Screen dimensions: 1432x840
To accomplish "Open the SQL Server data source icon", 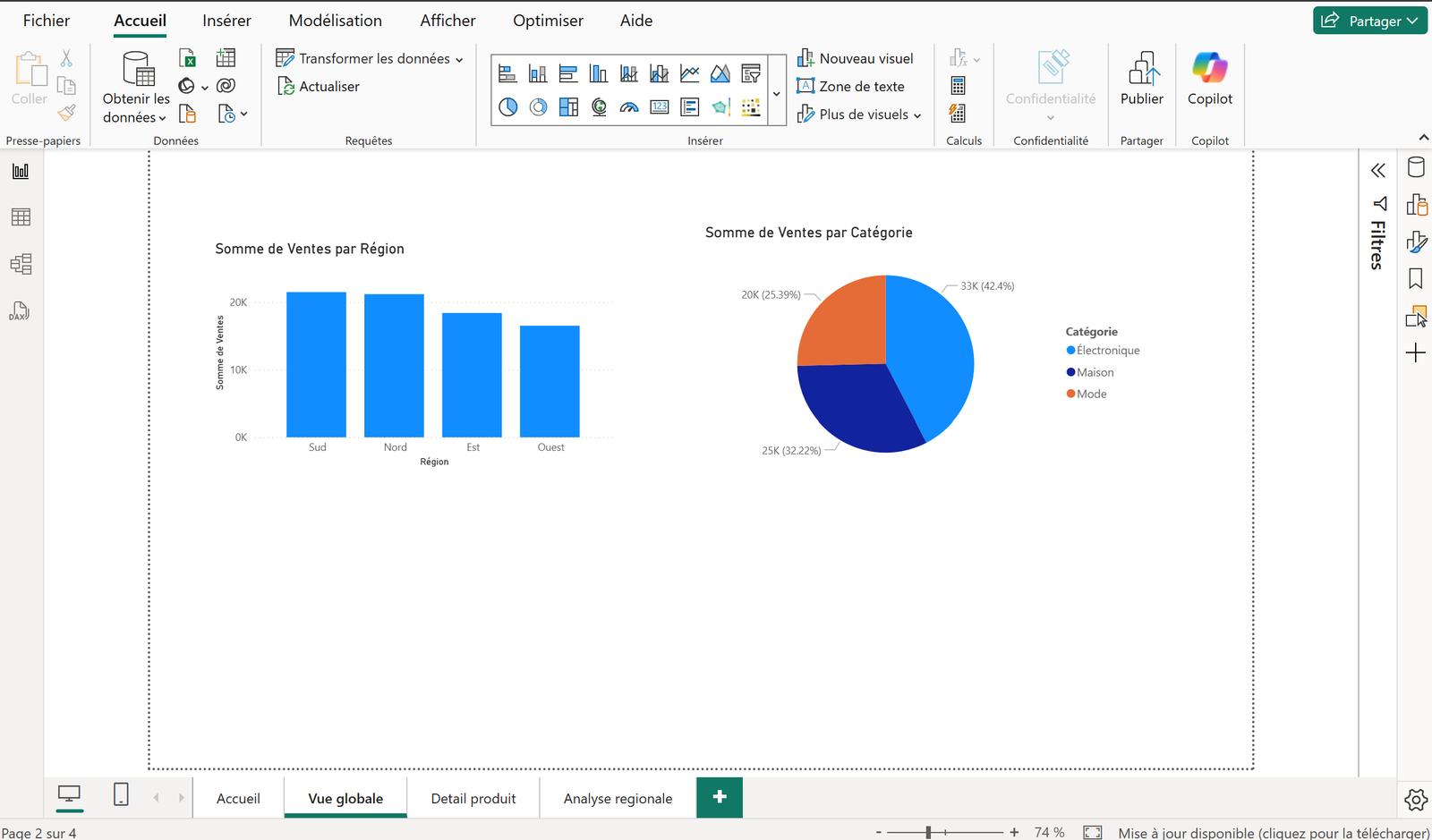I will 187,114.
